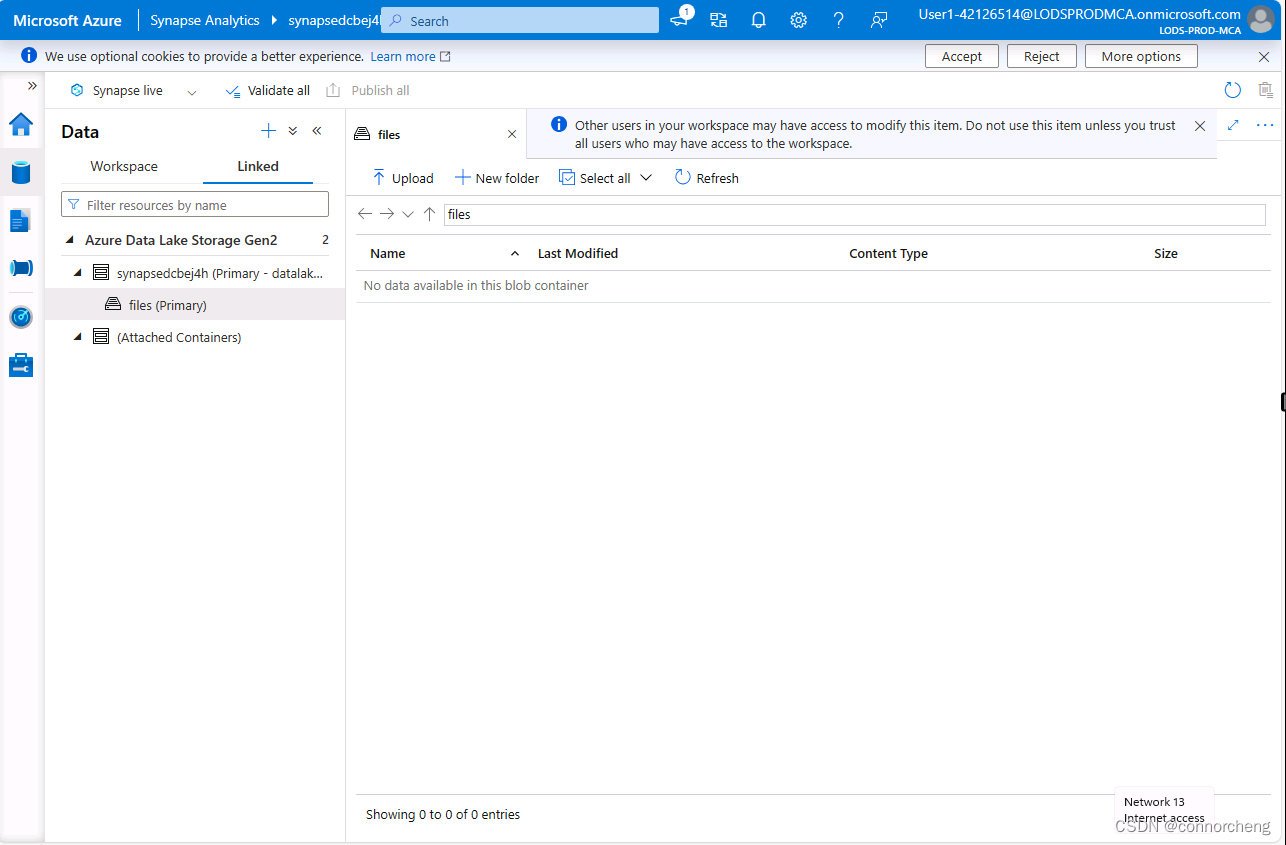Click the Refresh button in file toolbar
1286x845 pixels.
707,178
